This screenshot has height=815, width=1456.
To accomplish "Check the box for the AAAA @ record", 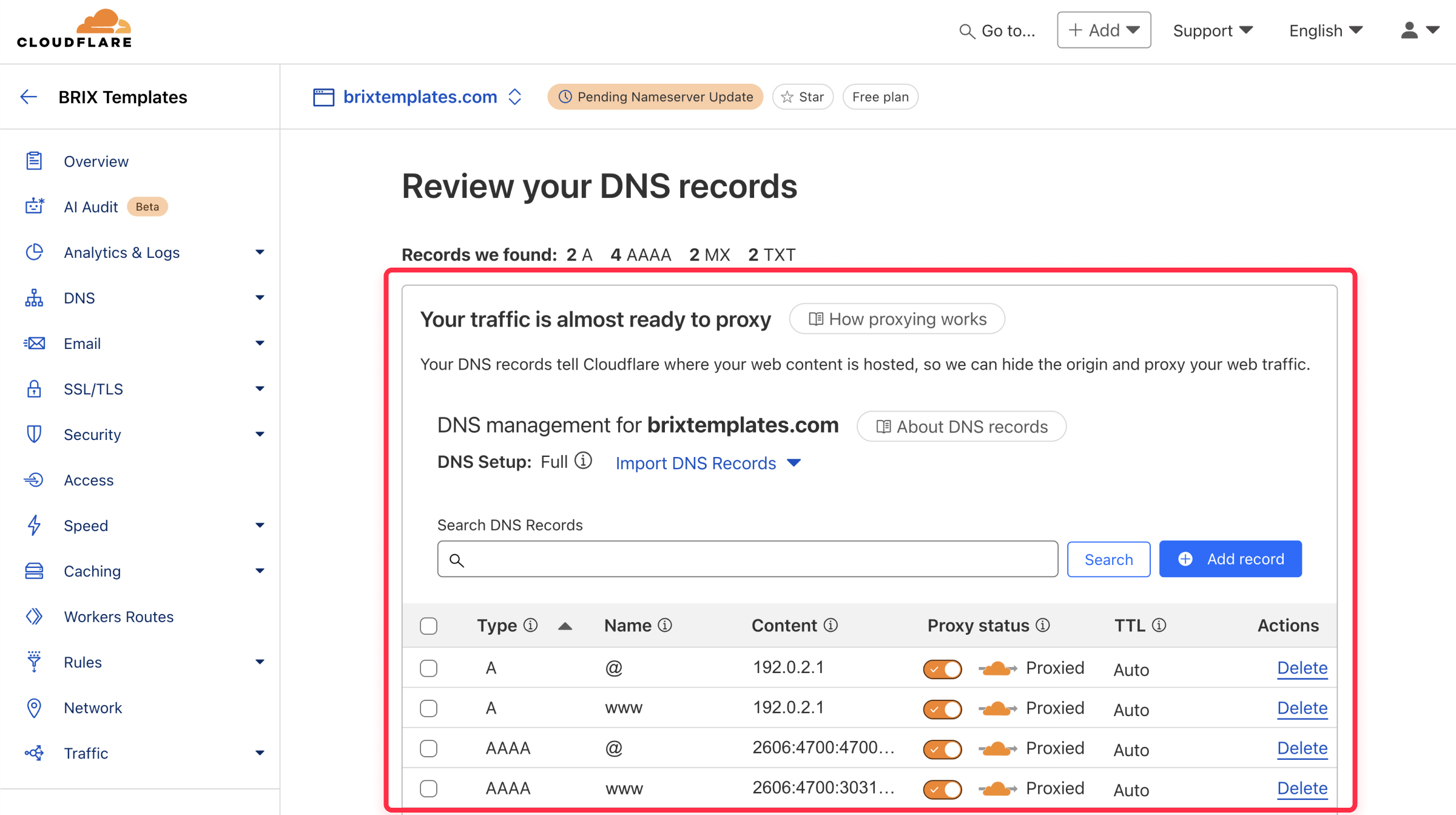I will (429, 748).
